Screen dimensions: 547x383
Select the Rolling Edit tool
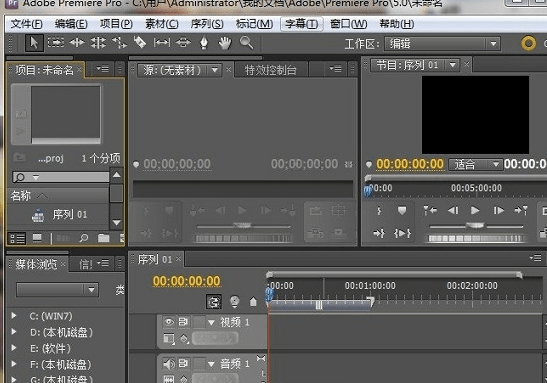coord(98,43)
